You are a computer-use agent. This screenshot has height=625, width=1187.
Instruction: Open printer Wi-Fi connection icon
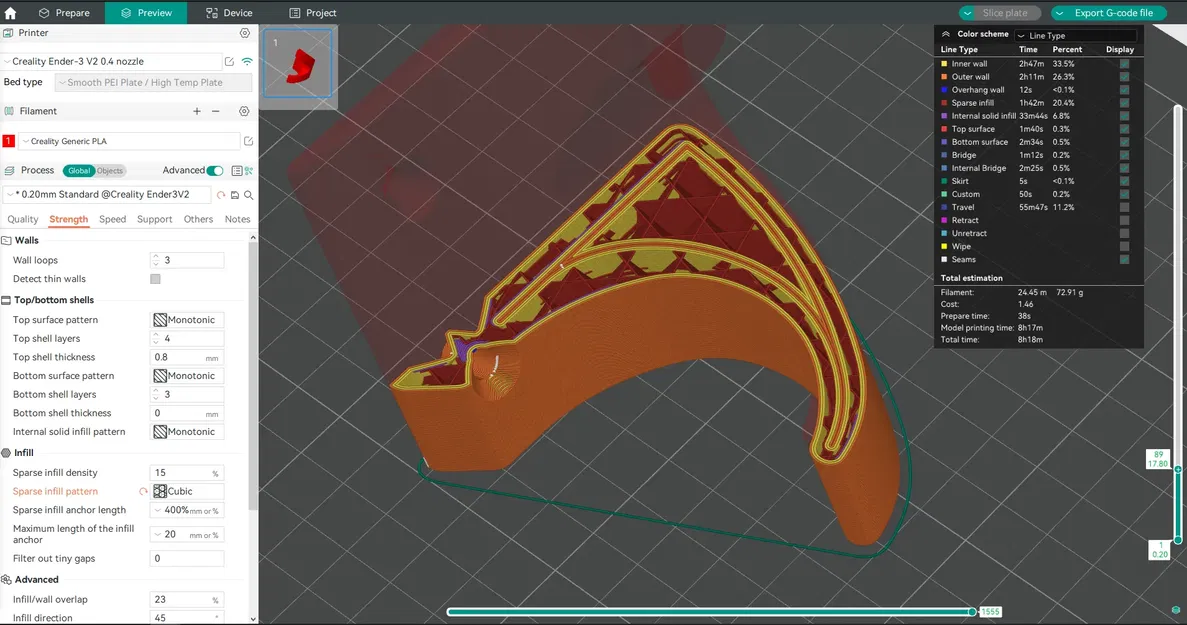point(247,61)
